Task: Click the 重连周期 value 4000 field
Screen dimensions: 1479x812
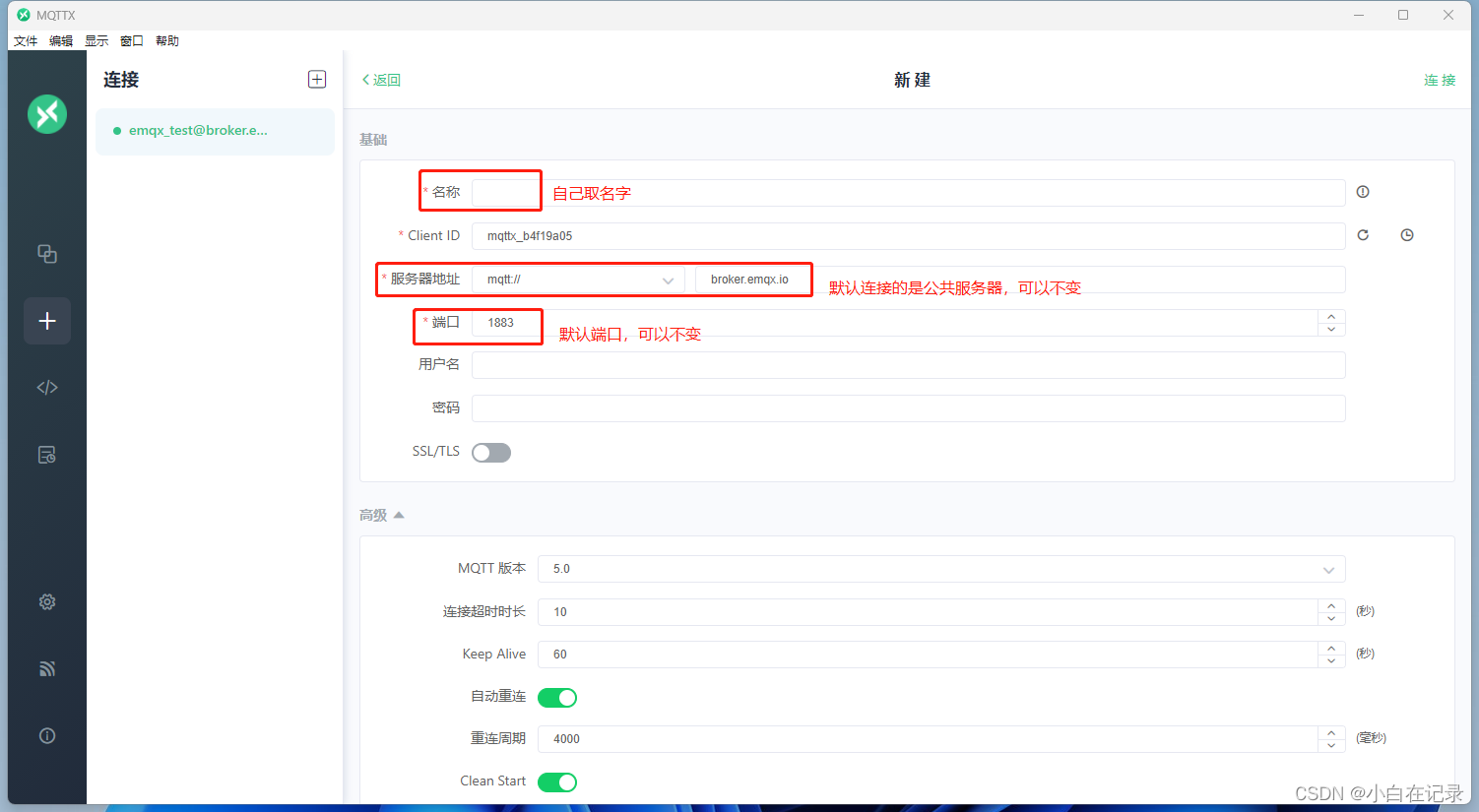Action: [927, 739]
